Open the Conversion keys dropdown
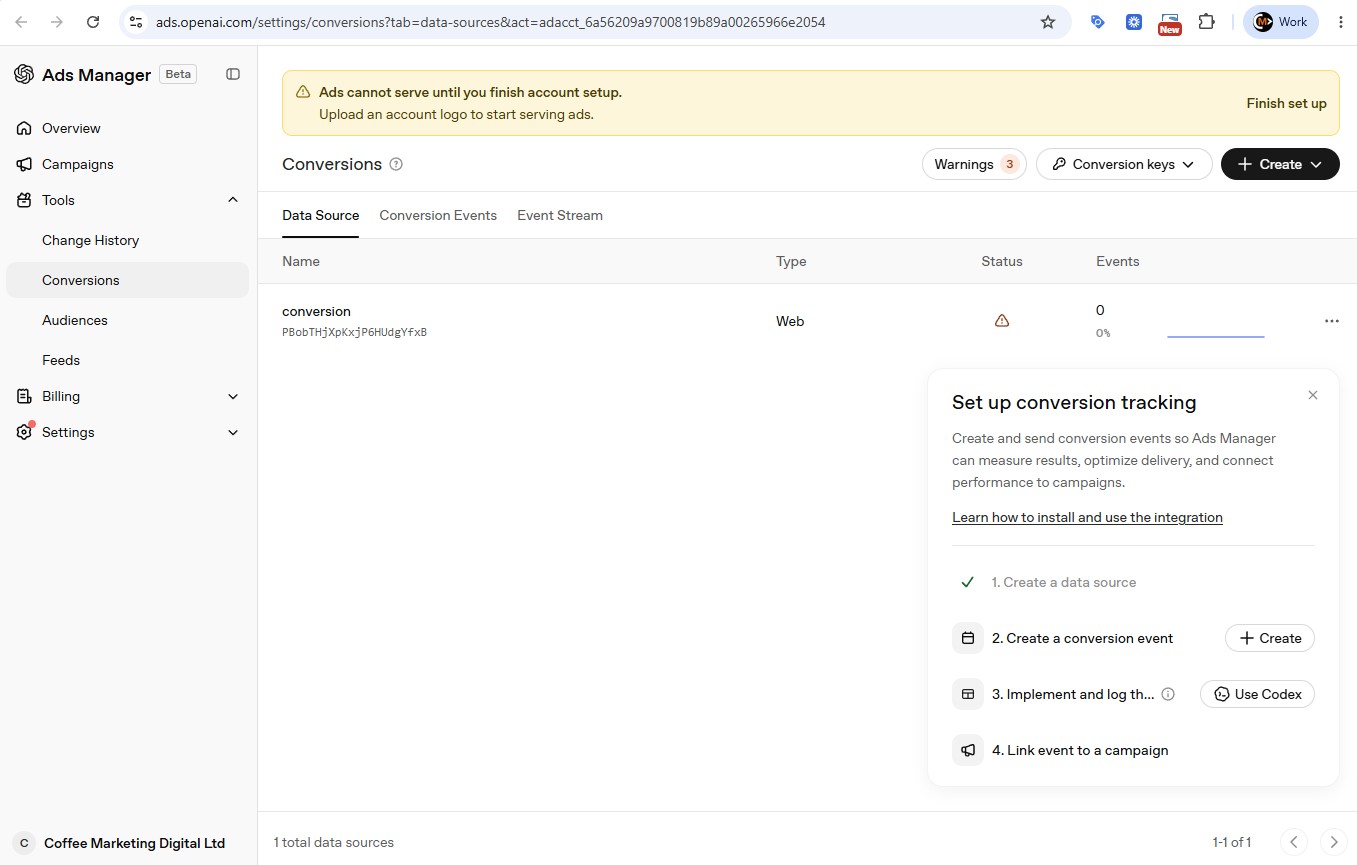The height and width of the screenshot is (865, 1357). point(1124,164)
